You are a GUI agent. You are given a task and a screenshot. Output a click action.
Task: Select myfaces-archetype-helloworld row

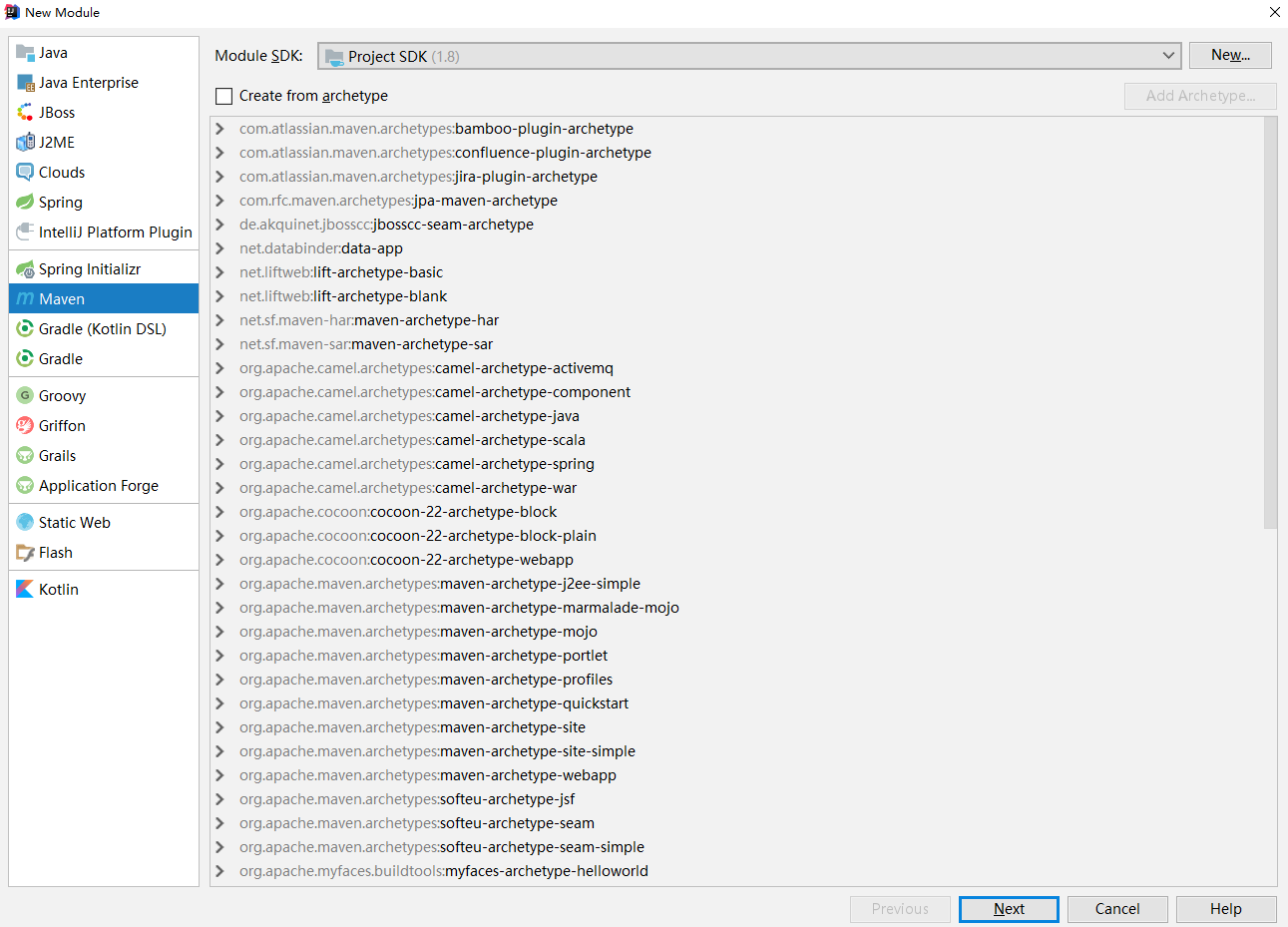[736, 871]
